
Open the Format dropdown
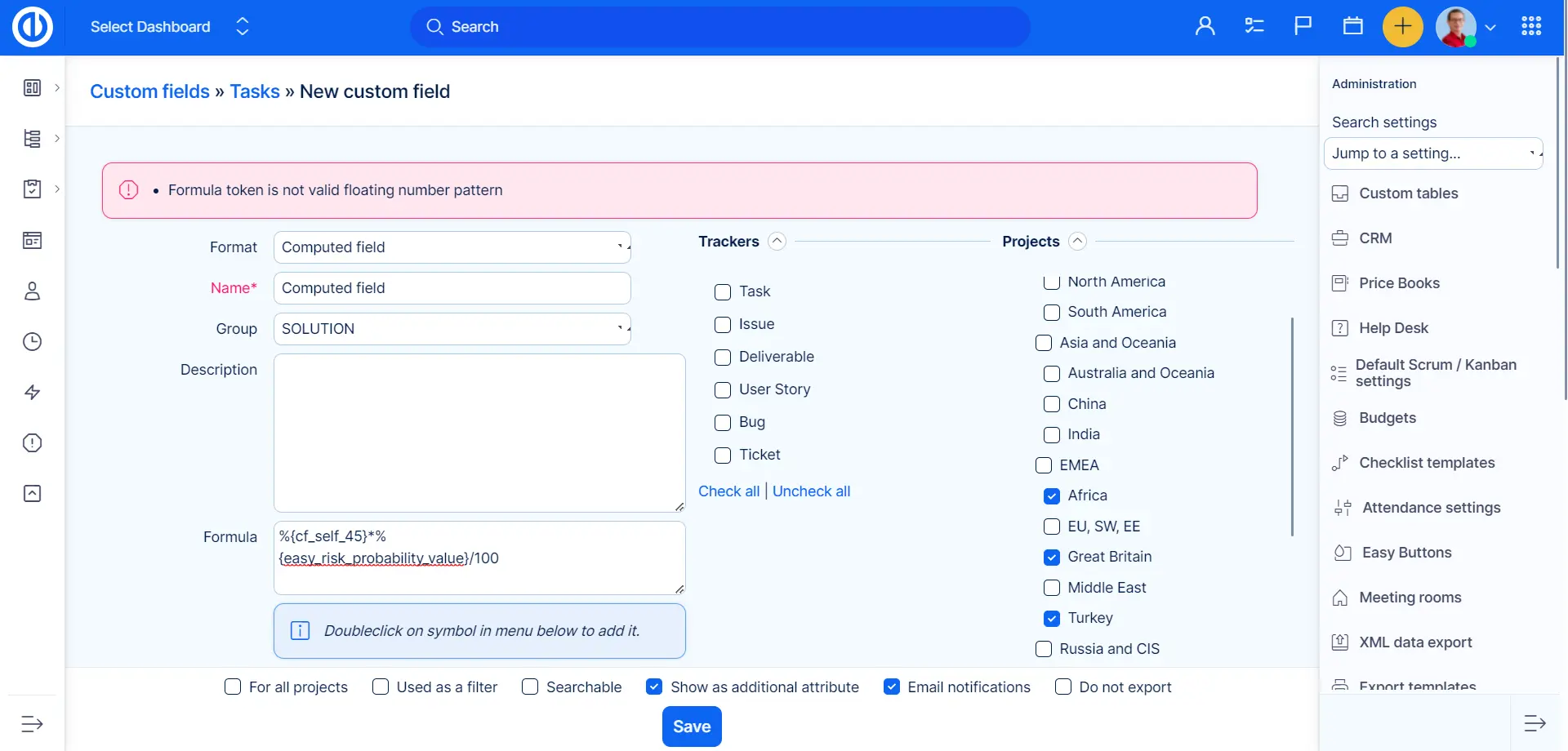point(452,247)
